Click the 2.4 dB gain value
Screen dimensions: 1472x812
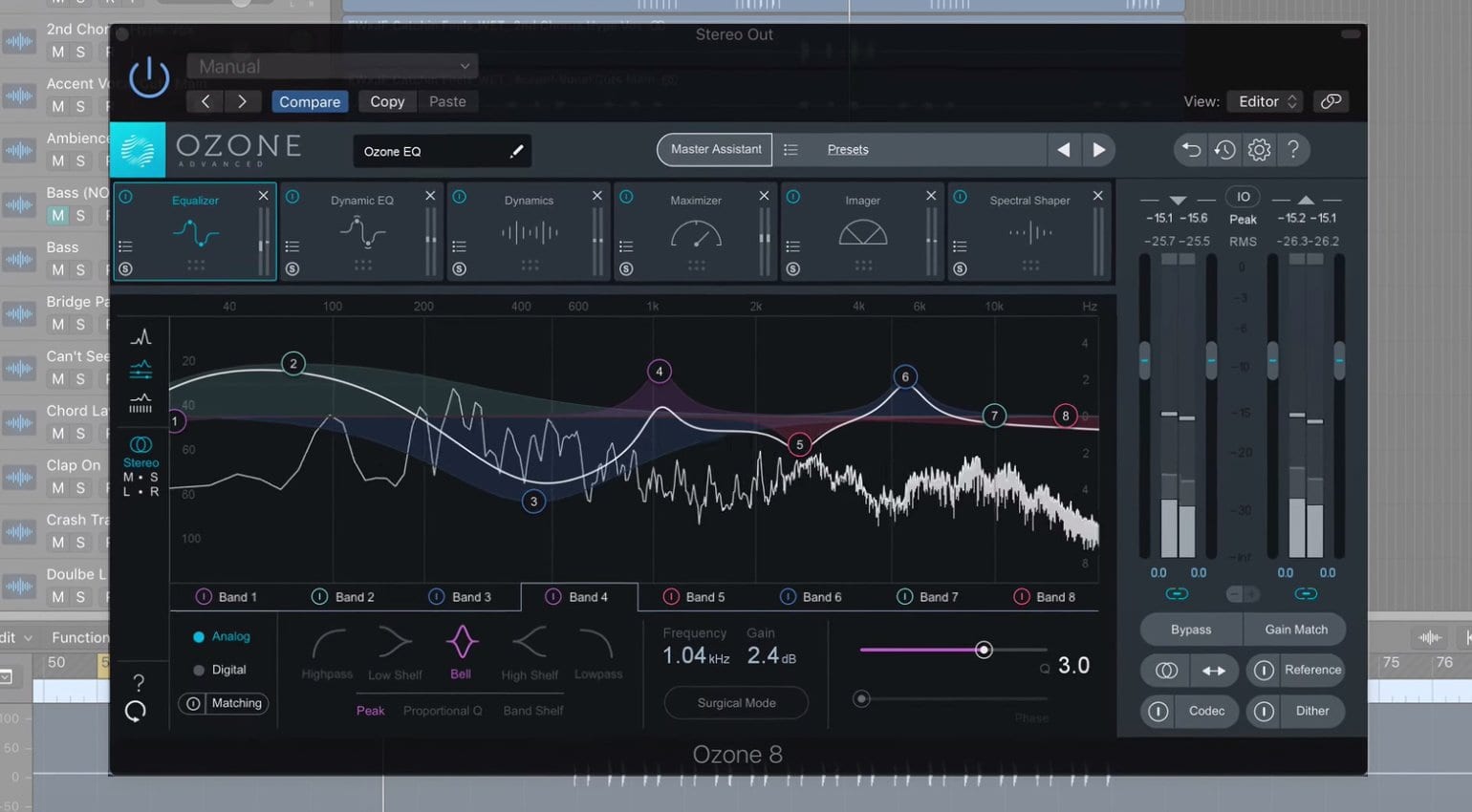click(771, 655)
